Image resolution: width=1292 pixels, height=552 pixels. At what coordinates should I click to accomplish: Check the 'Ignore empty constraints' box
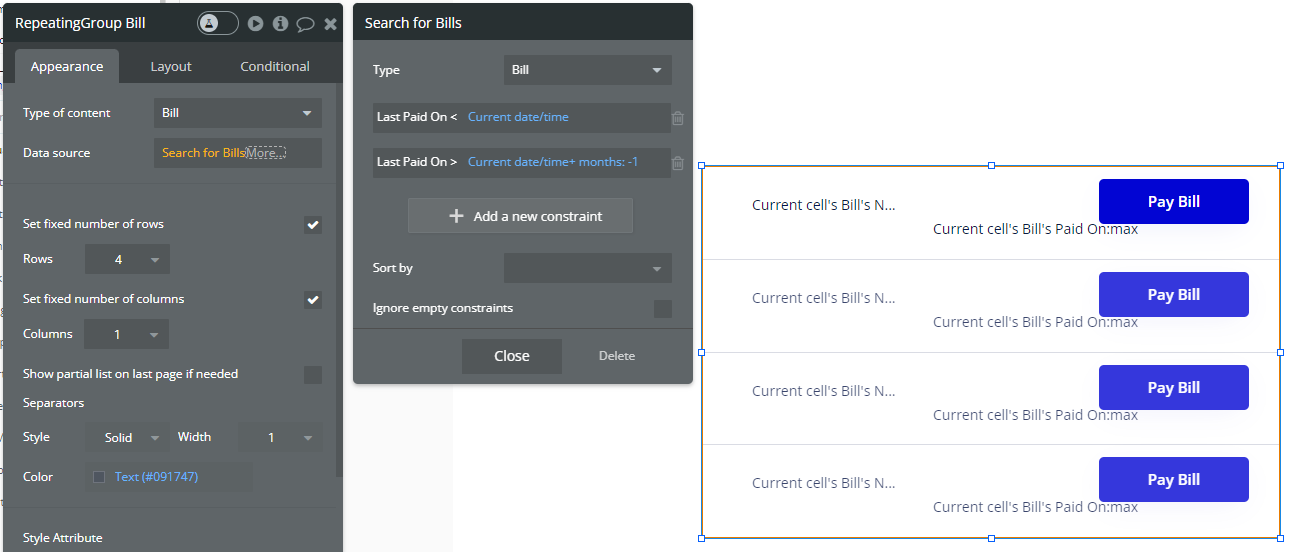click(x=663, y=308)
